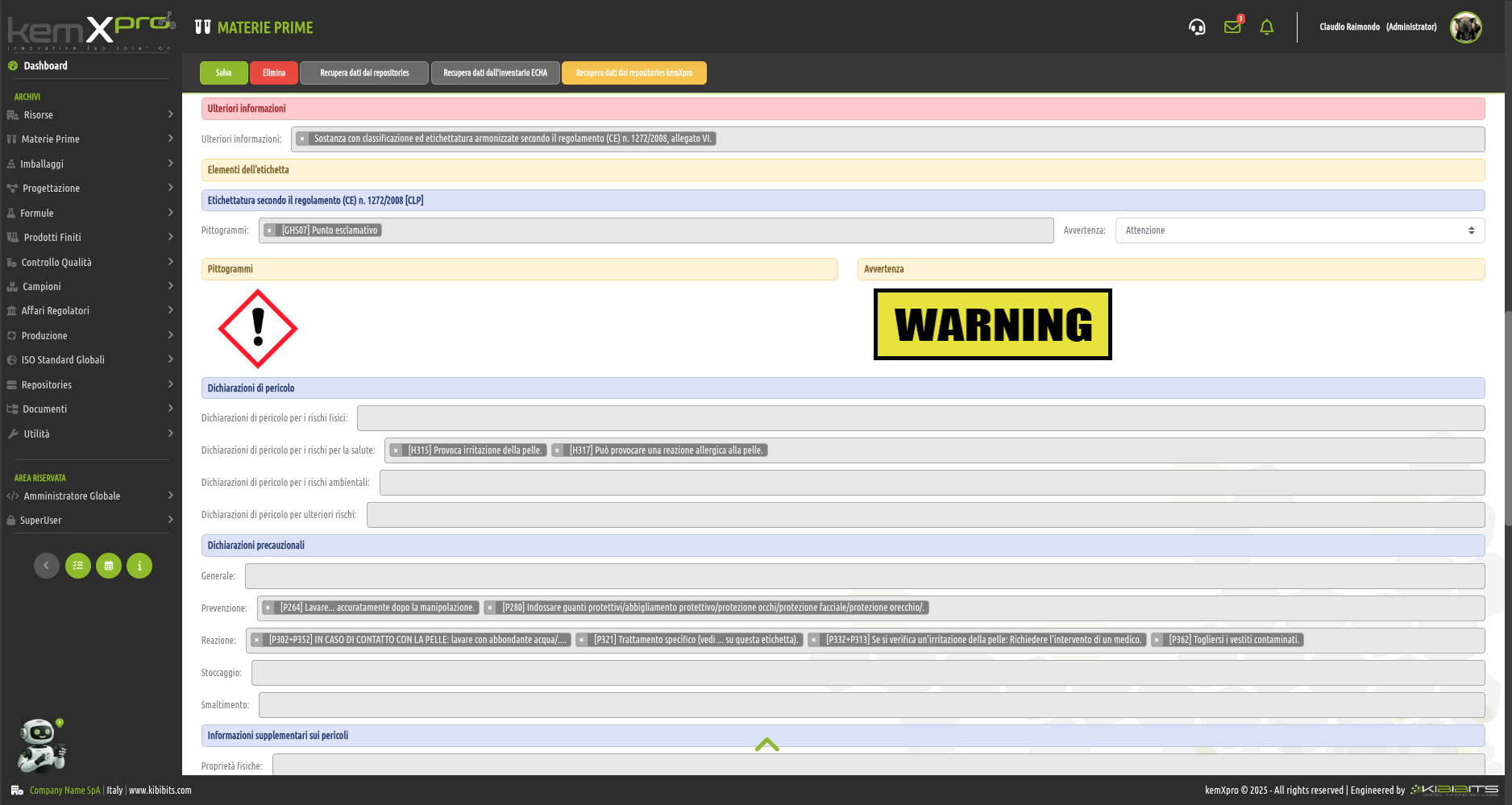The image size is (1512, 805).
Task: Click the robot assistant icon
Action: pyautogui.click(x=41, y=745)
